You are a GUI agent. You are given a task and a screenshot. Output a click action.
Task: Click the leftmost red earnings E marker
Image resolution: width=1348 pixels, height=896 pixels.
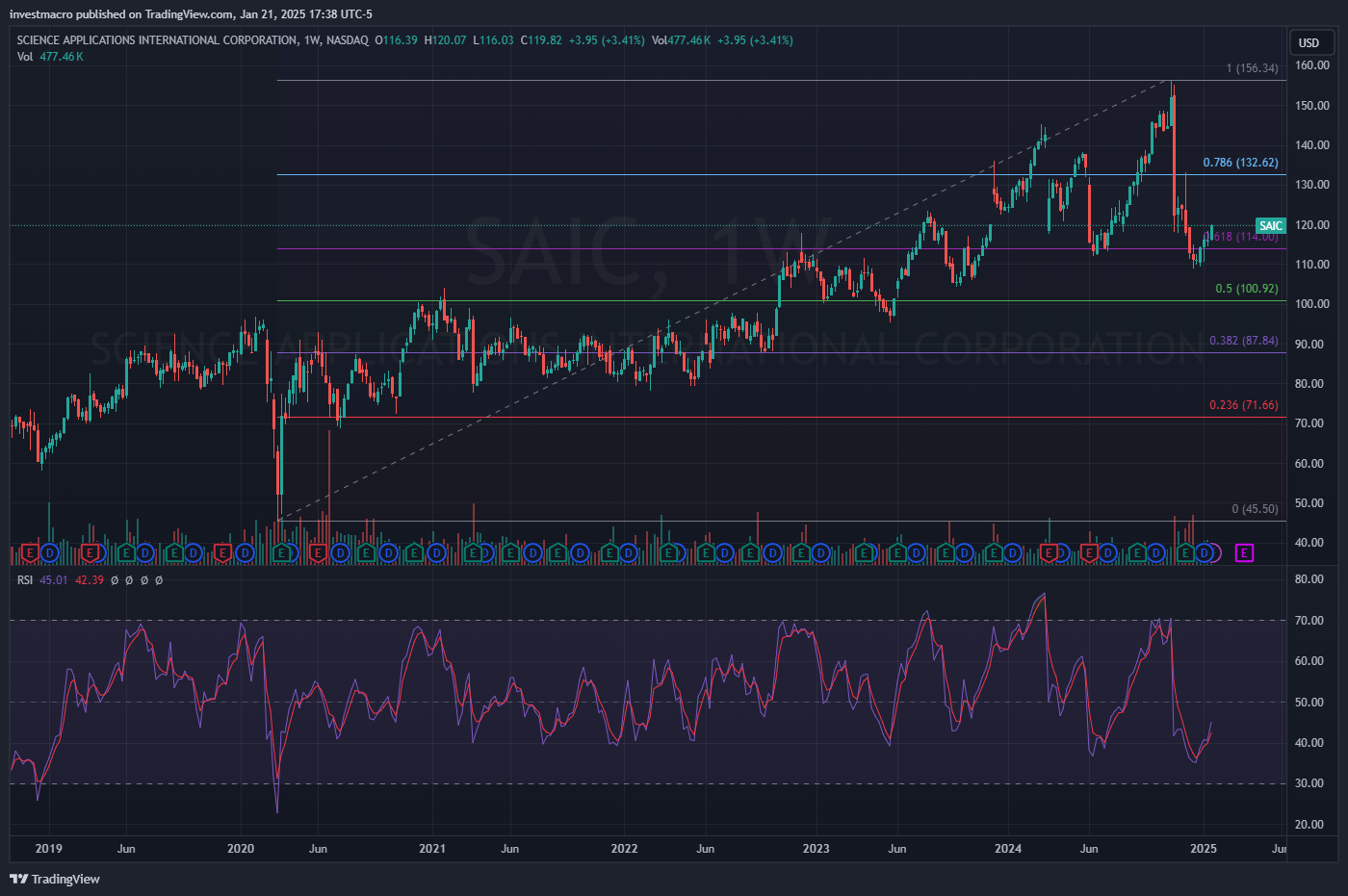coord(30,552)
